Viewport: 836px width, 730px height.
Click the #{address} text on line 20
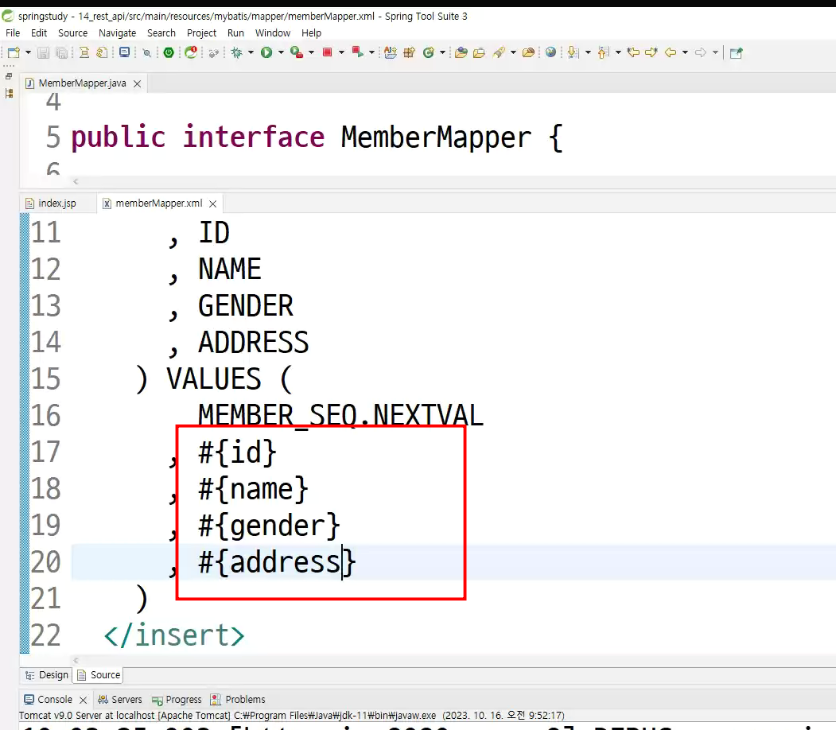tap(277, 562)
